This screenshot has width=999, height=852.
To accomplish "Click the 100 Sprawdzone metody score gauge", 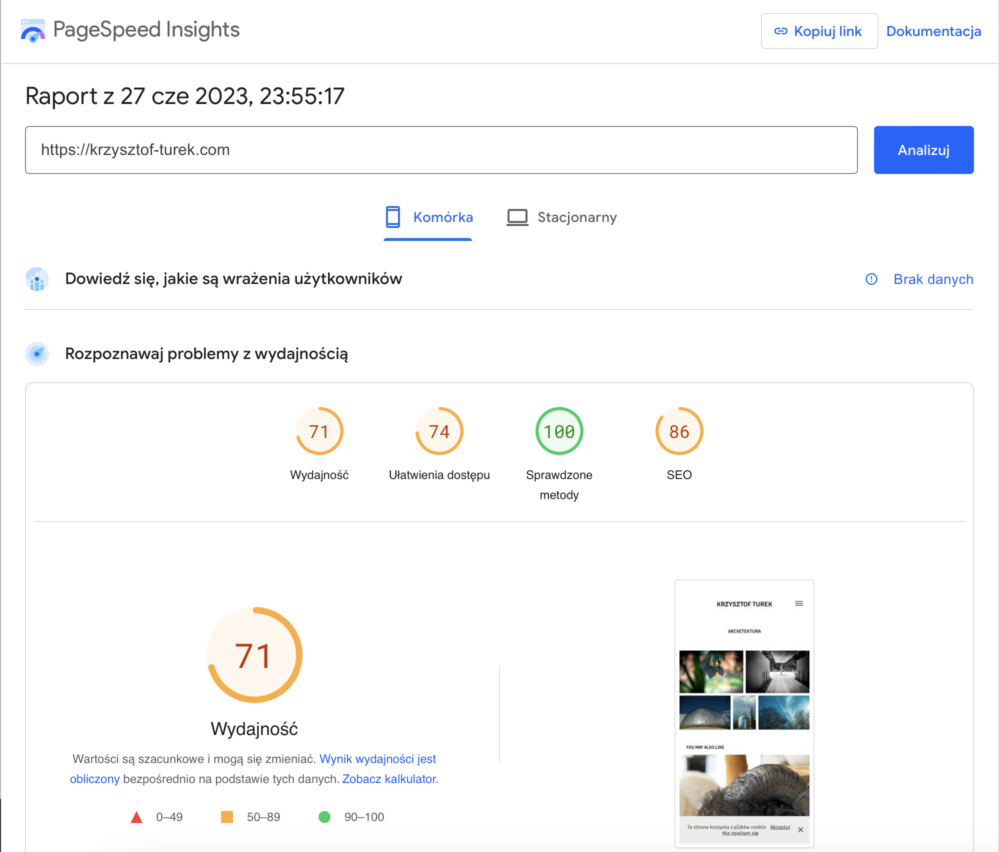I will click(559, 431).
